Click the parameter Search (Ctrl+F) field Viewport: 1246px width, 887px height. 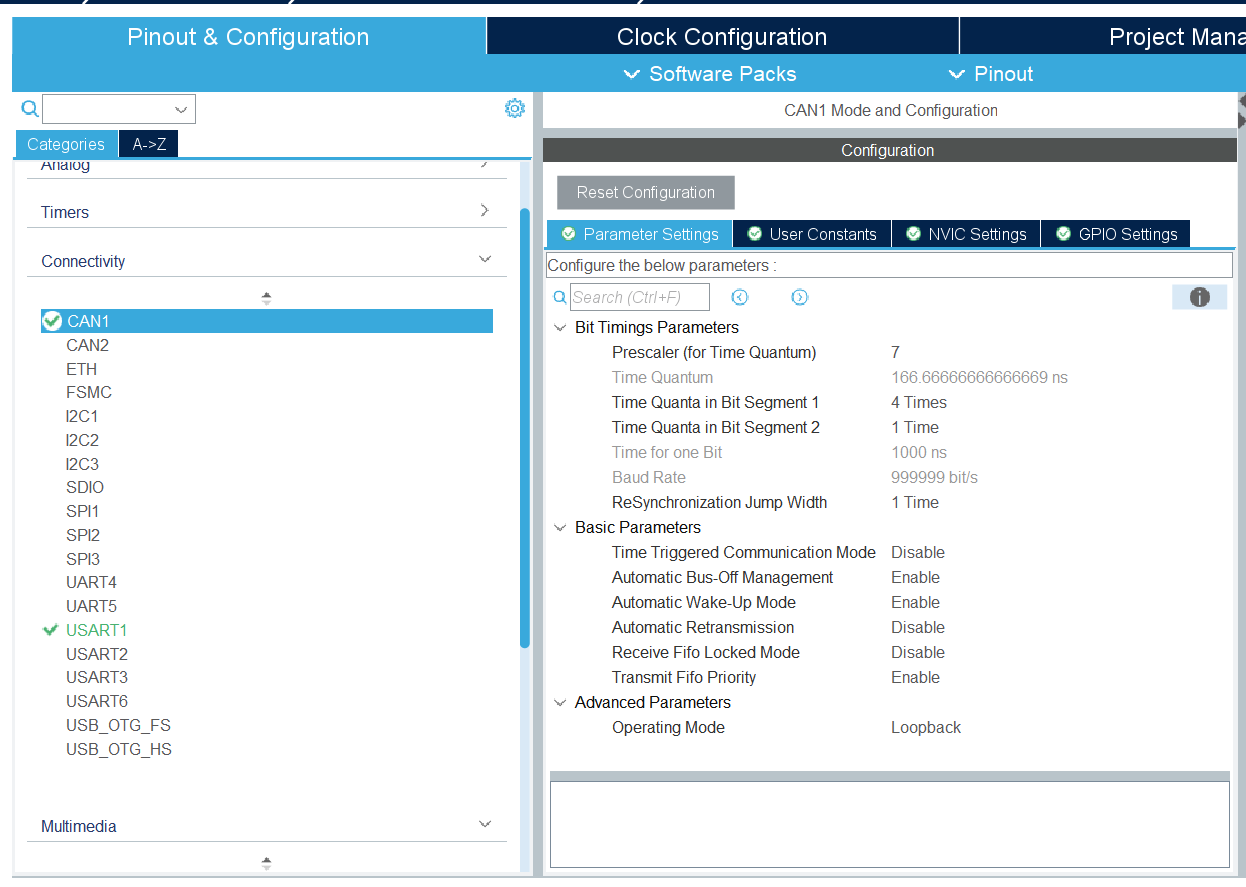639,297
